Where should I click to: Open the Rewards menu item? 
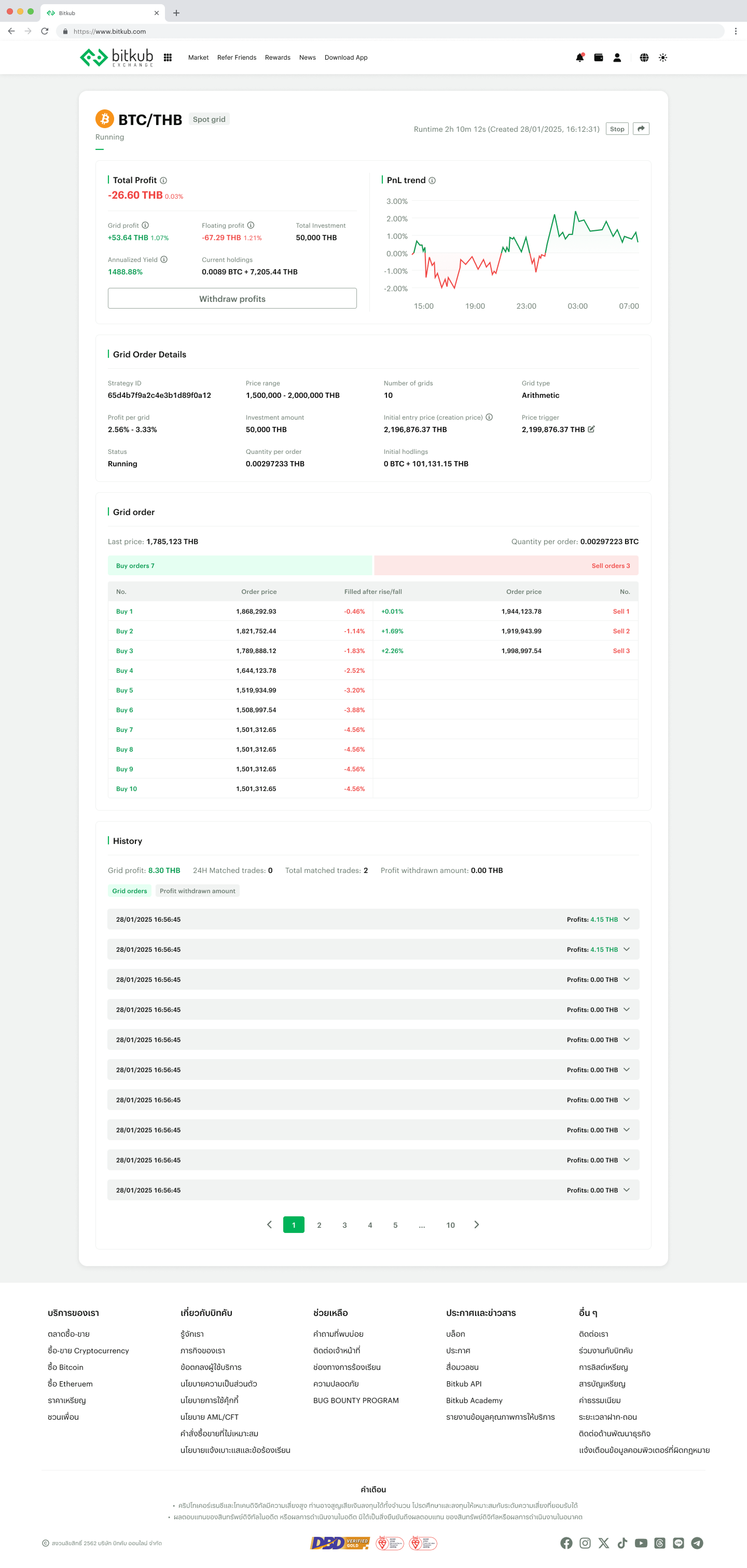277,57
